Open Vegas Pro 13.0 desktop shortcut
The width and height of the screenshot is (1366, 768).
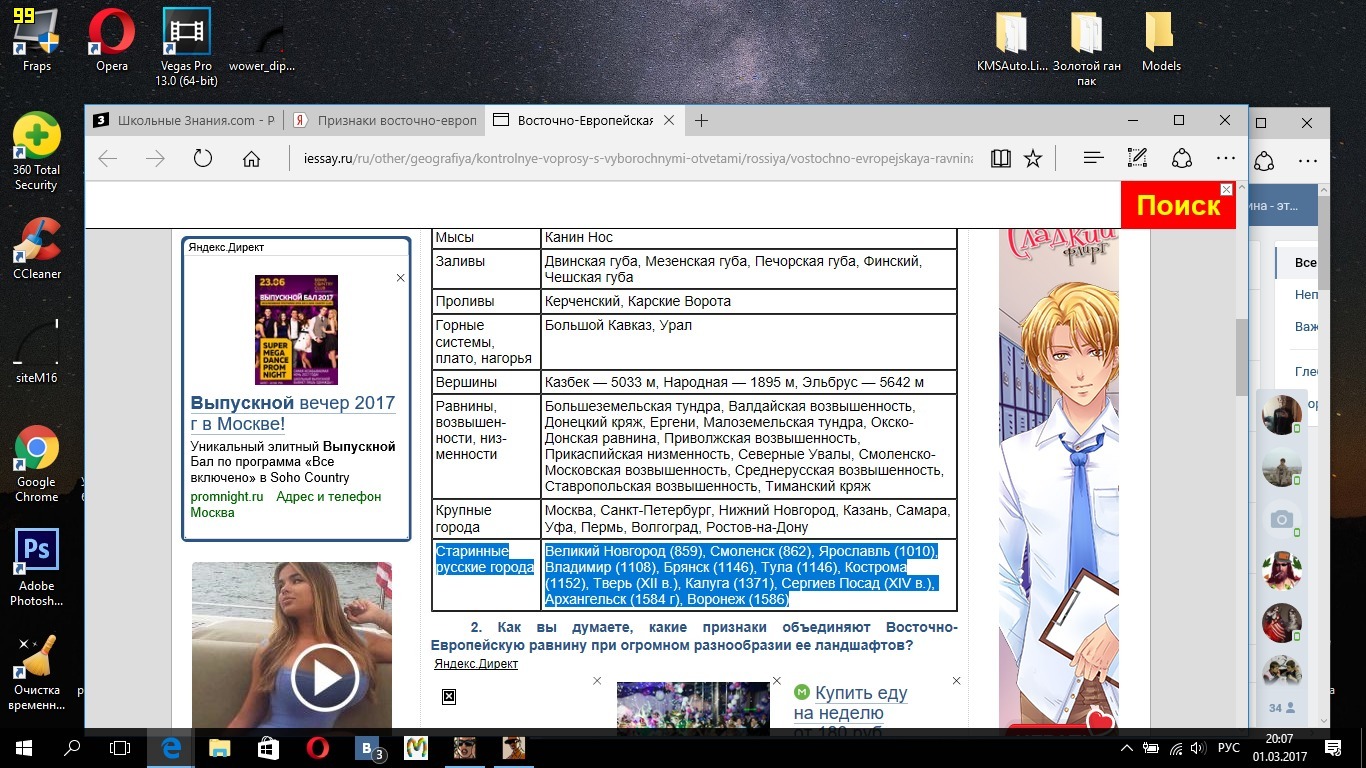click(186, 47)
